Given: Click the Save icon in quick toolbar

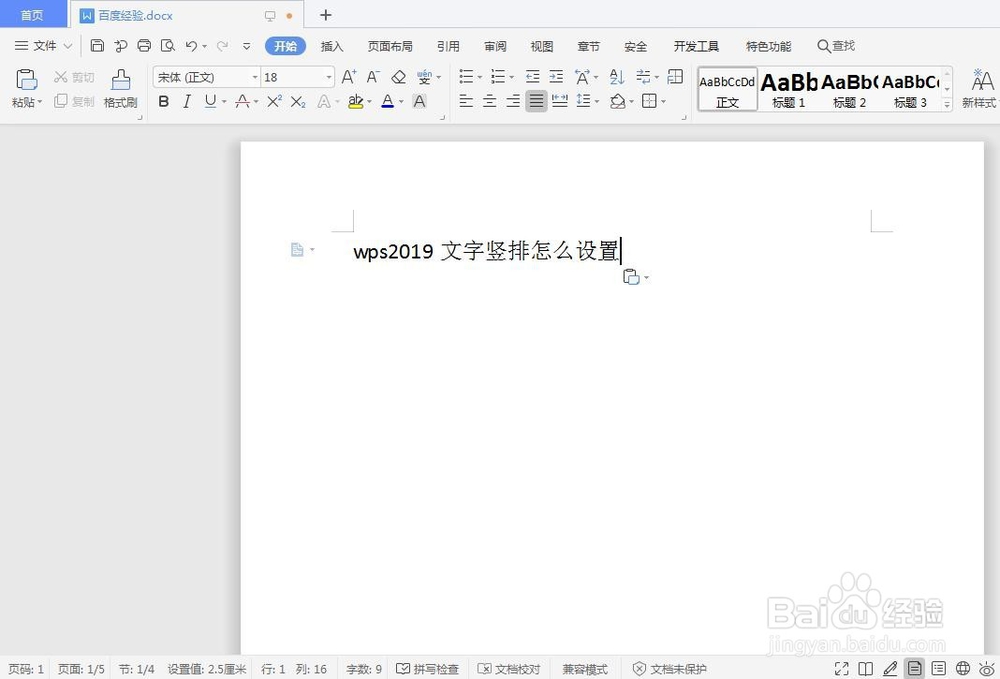Looking at the screenshot, I should 97,46.
